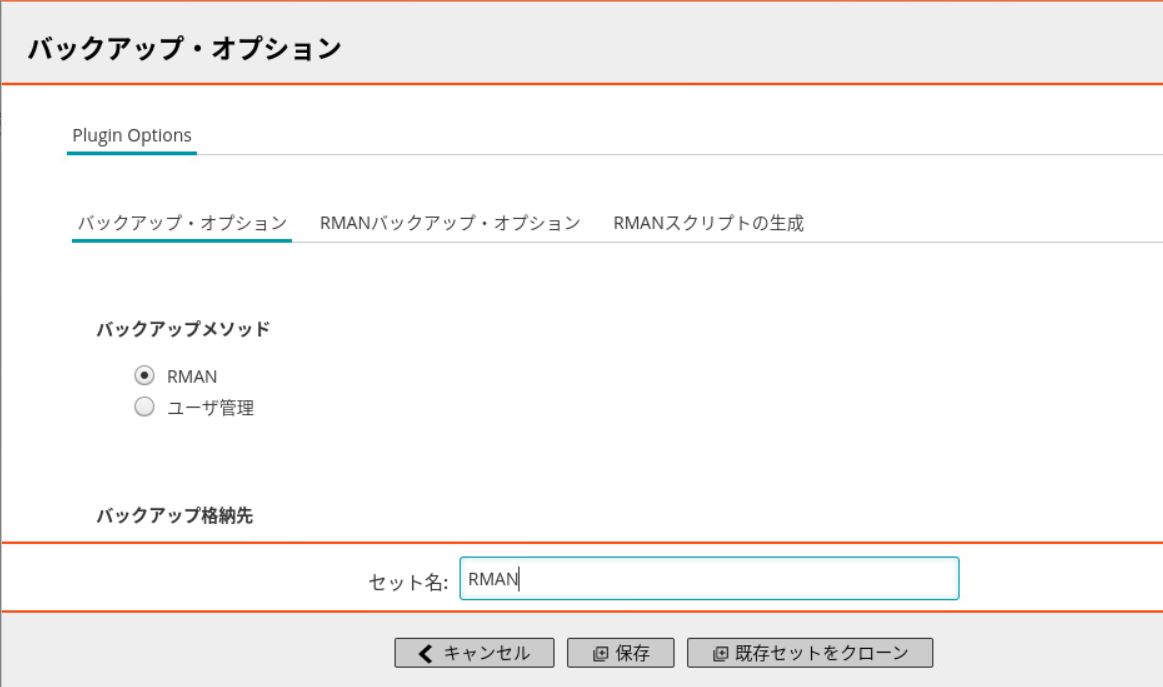Select the バックアップ・オプション sub-tab
This screenshot has width=1163, height=687.
click(x=182, y=223)
